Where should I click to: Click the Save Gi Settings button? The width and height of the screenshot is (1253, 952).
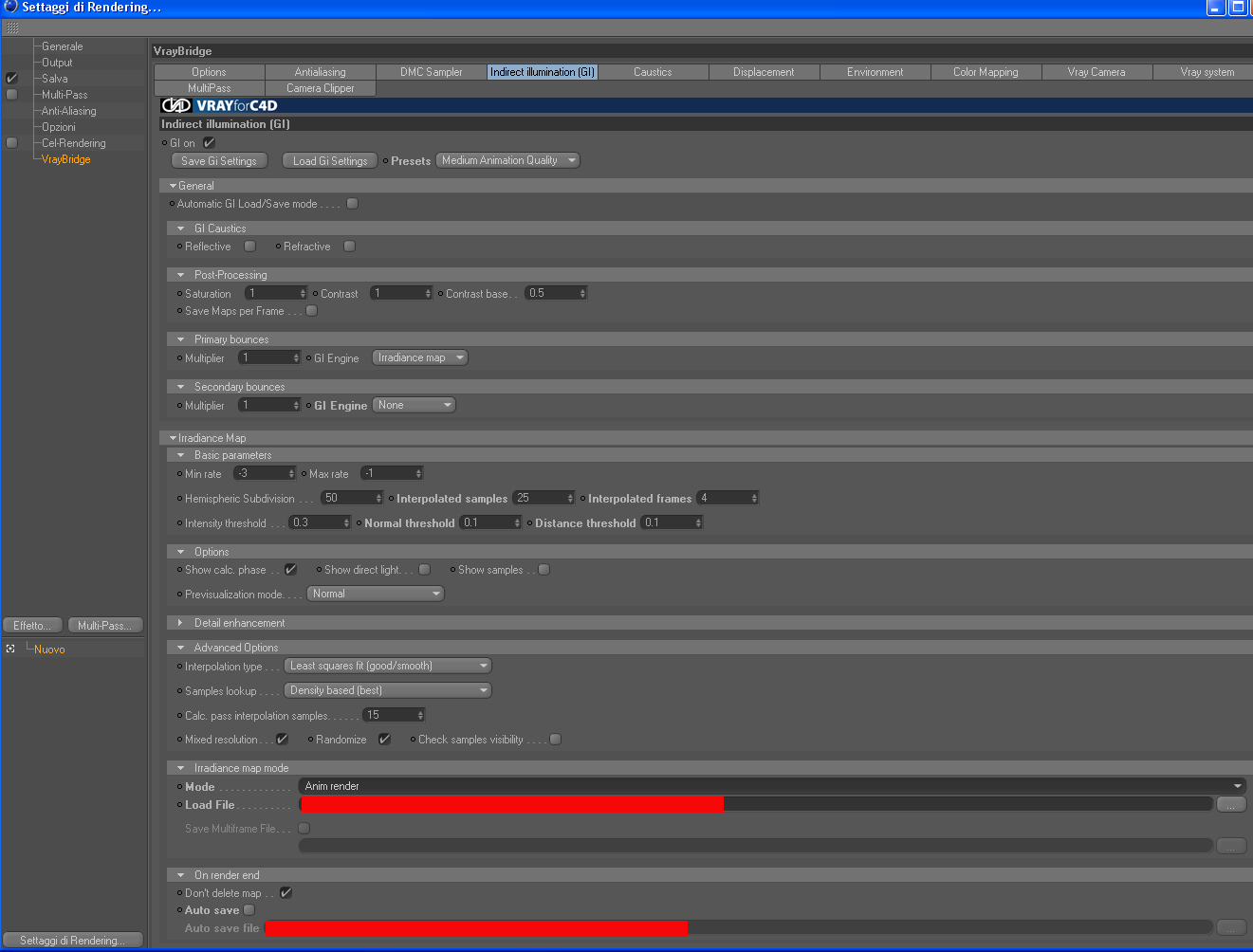[x=219, y=161]
